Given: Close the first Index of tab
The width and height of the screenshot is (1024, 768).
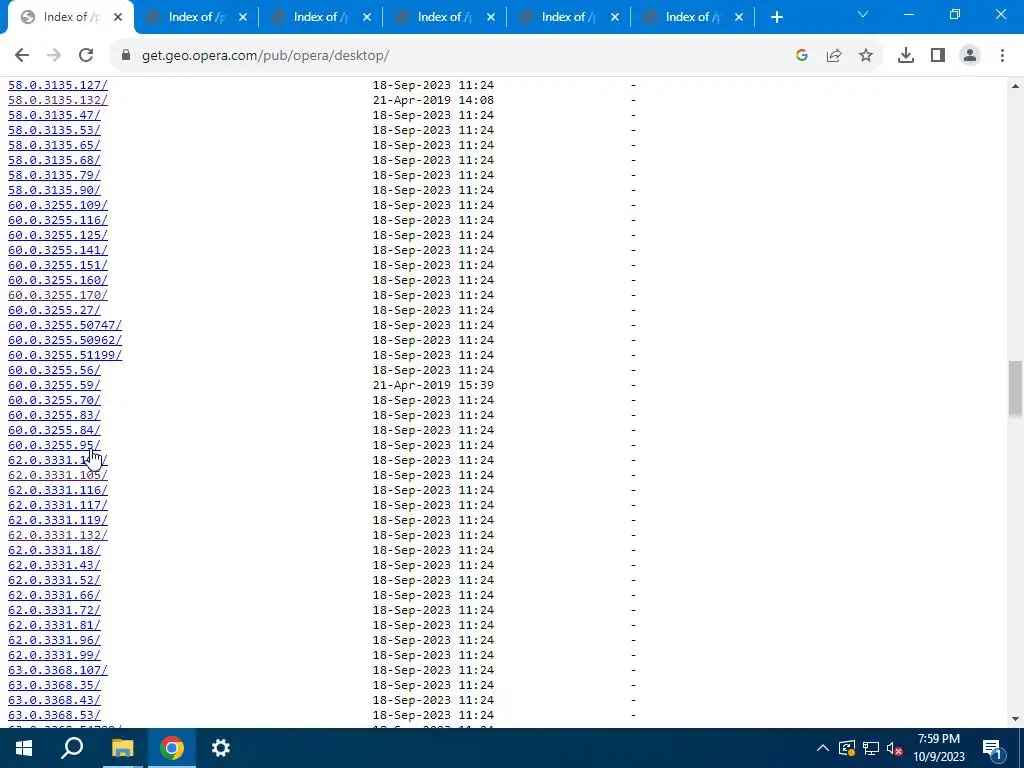Looking at the screenshot, I should tap(118, 18).
